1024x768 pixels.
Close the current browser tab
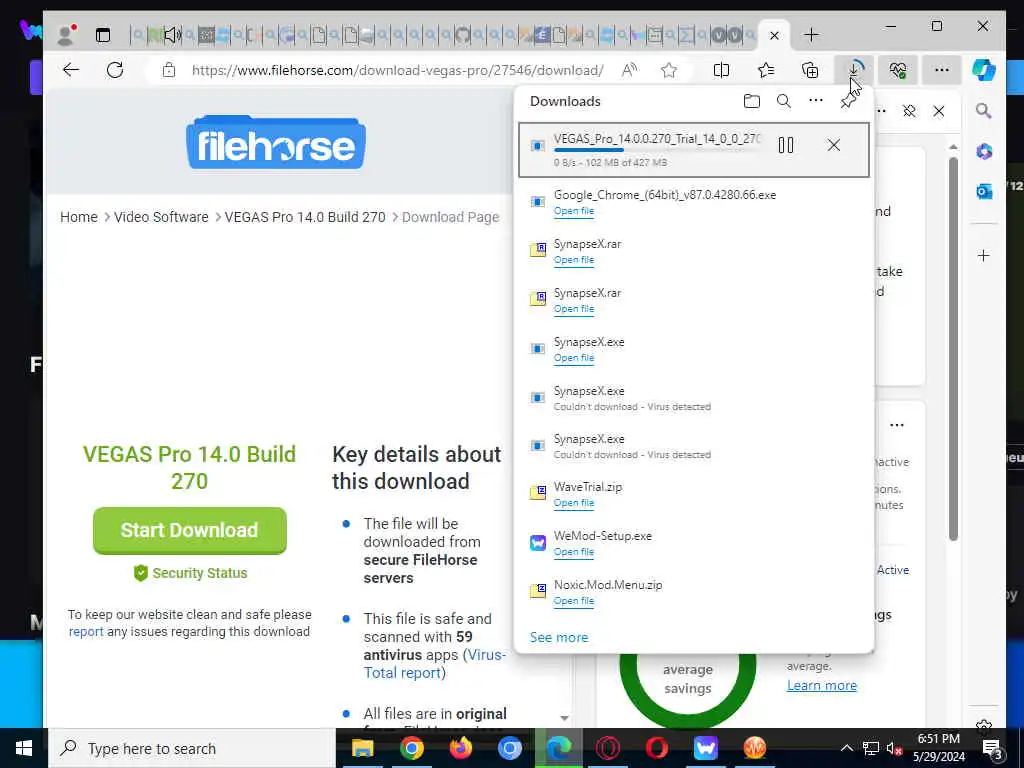point(775,35)
